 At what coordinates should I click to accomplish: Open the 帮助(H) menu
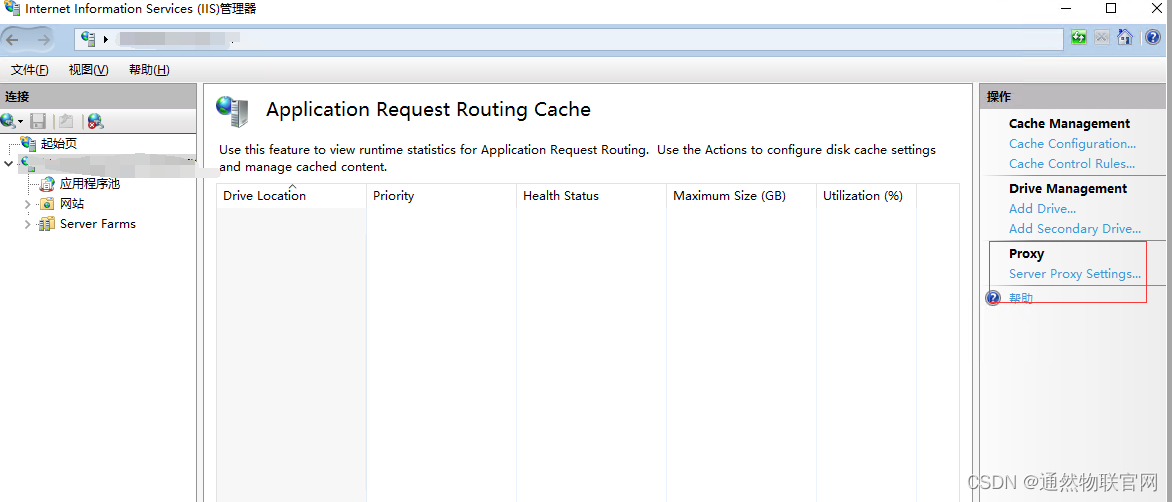(x=149, y=69)
